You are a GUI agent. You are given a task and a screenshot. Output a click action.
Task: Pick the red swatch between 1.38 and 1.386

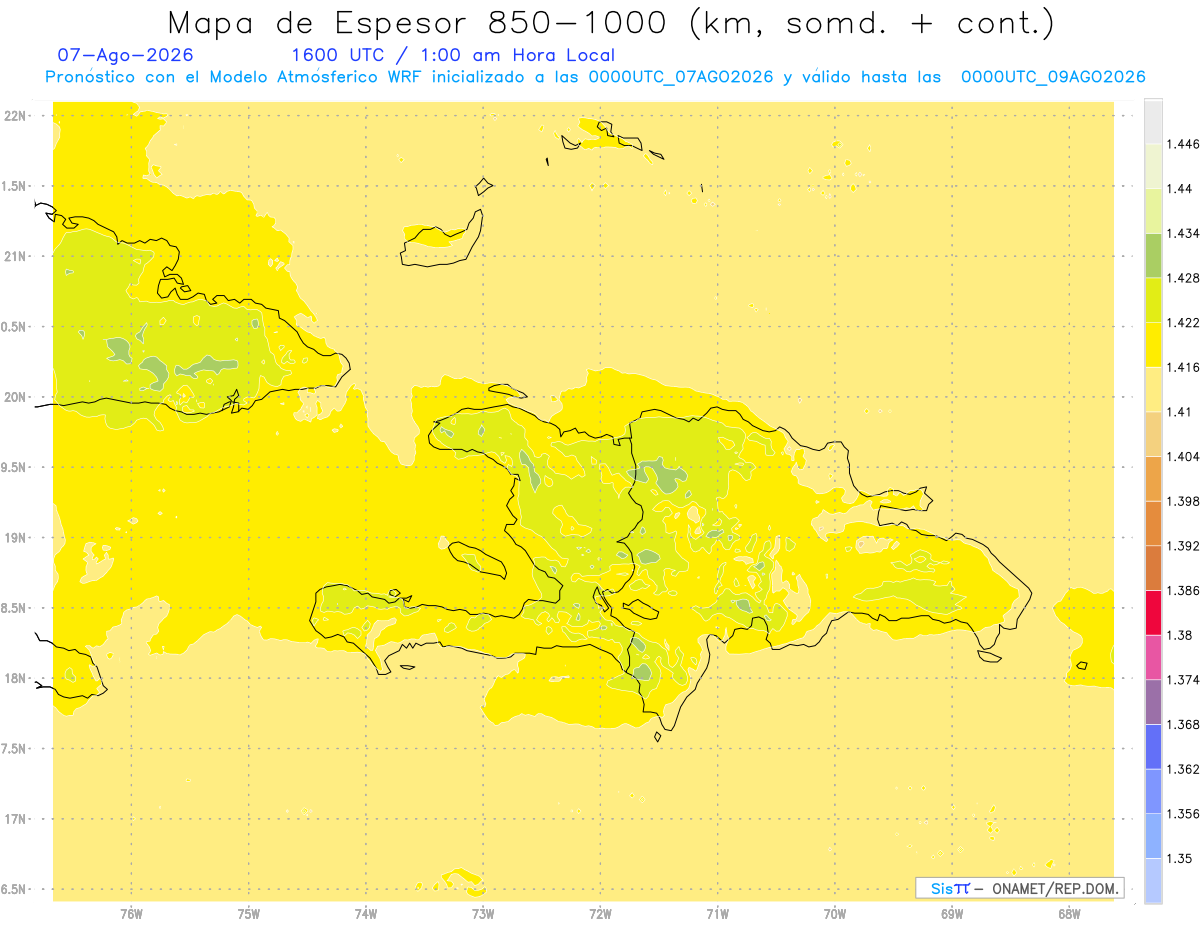[x=1153, y=613]
